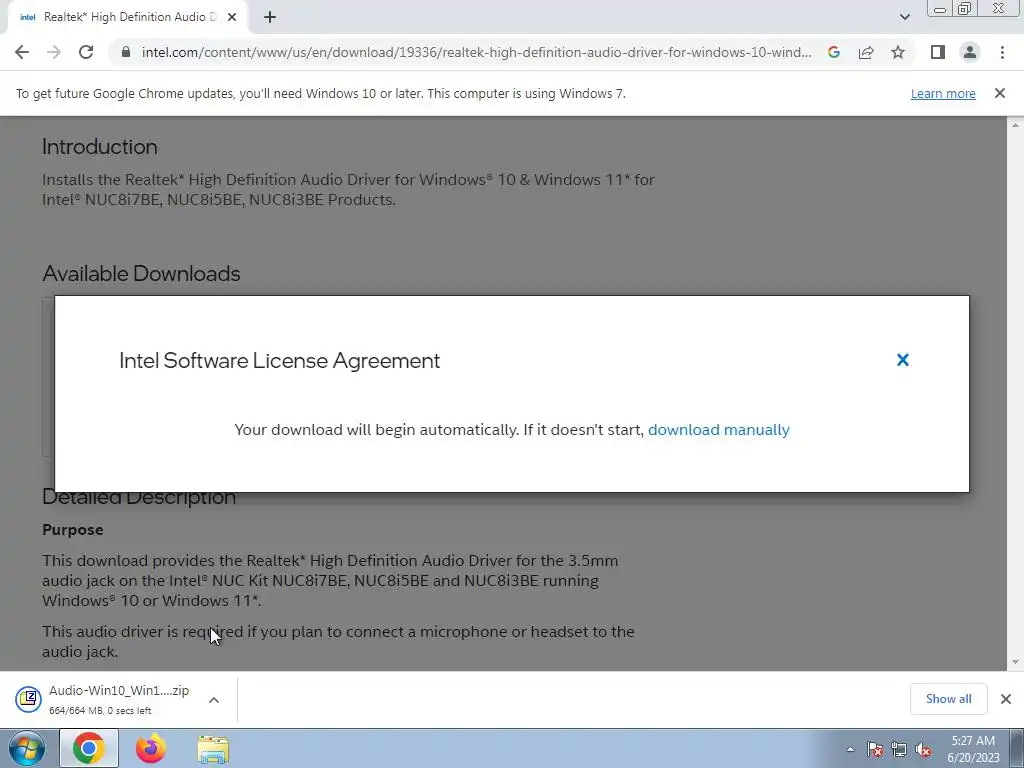Viewport: 1024px width, 768px height.
Task: Click the 664/664 MB download status text
Action: pyautogui.click(x=100, y=711)
